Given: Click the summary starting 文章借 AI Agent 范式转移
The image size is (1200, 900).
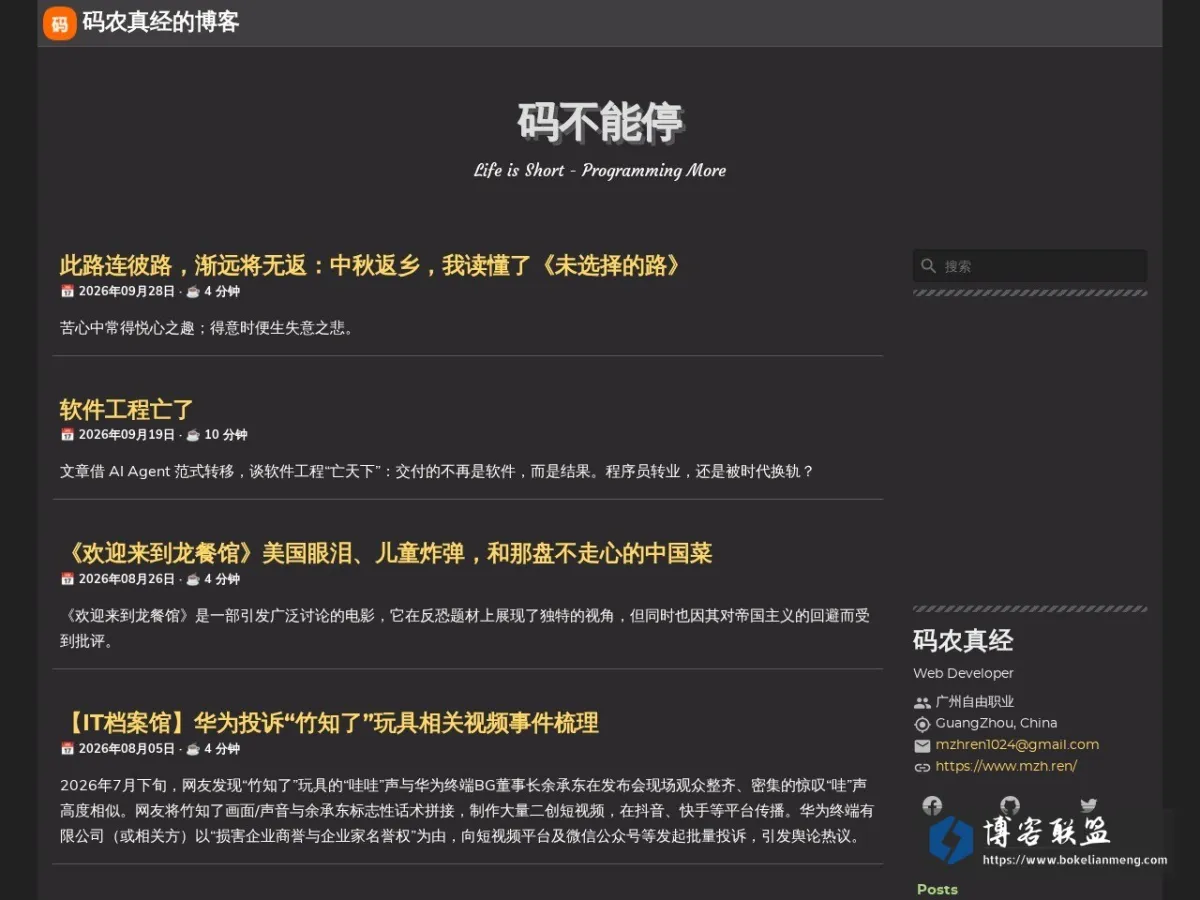Looking at the screenshot, I should click(437, 472).
